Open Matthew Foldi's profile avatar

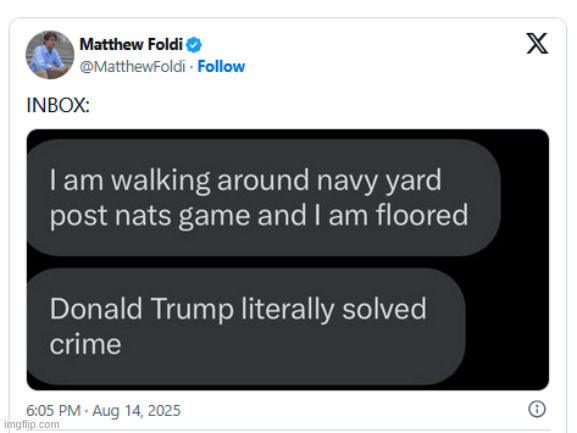point(50,55)
